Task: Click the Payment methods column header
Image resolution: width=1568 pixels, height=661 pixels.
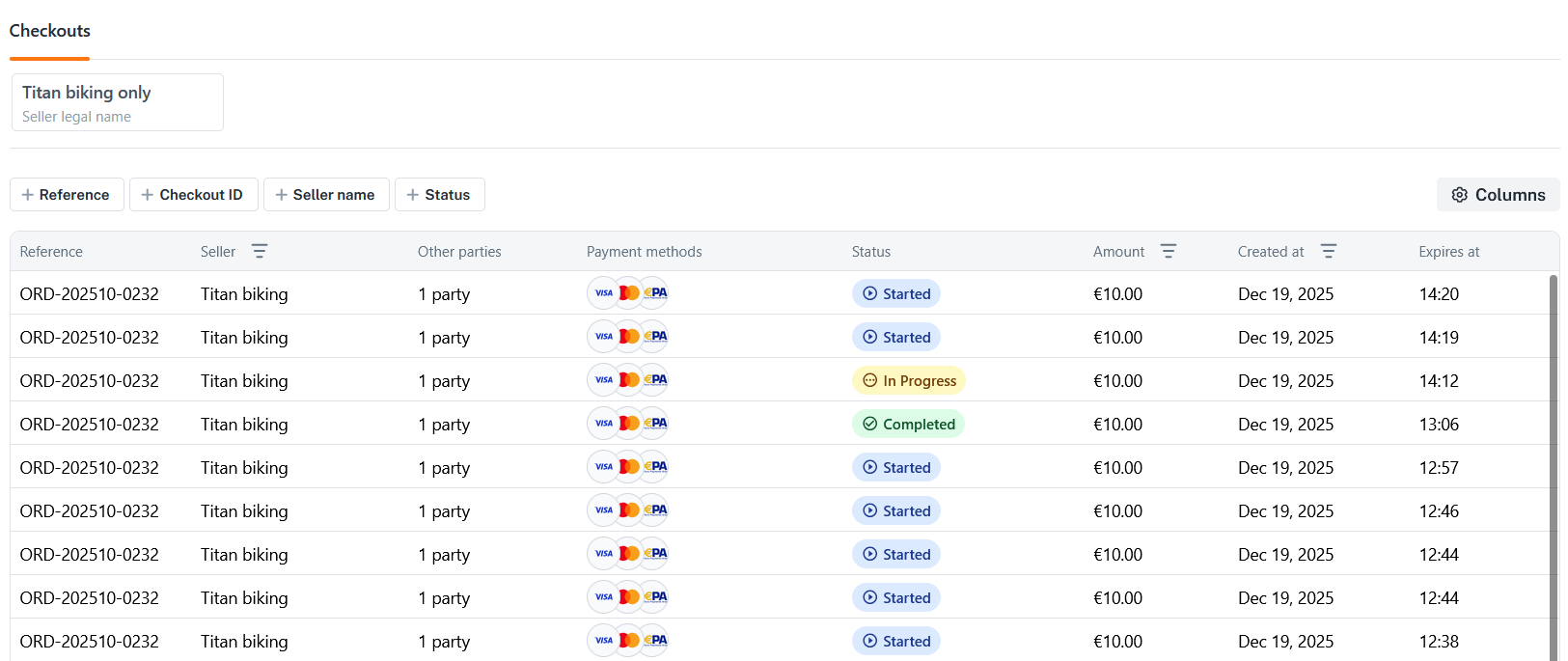Action: pyautogui.click(x=644, y=252)
